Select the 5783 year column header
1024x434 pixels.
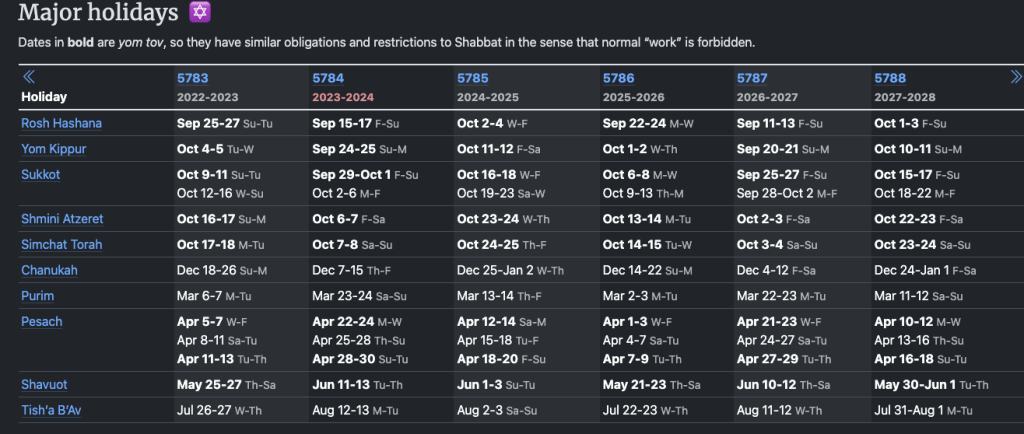pyautogui.click(x=192, y=78)
